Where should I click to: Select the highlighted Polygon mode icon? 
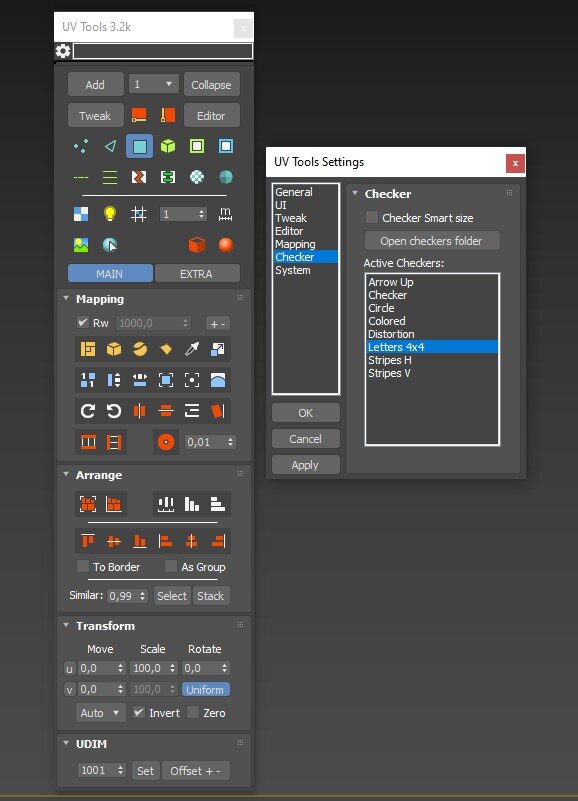pyautogui.click(x=140, y=146)
